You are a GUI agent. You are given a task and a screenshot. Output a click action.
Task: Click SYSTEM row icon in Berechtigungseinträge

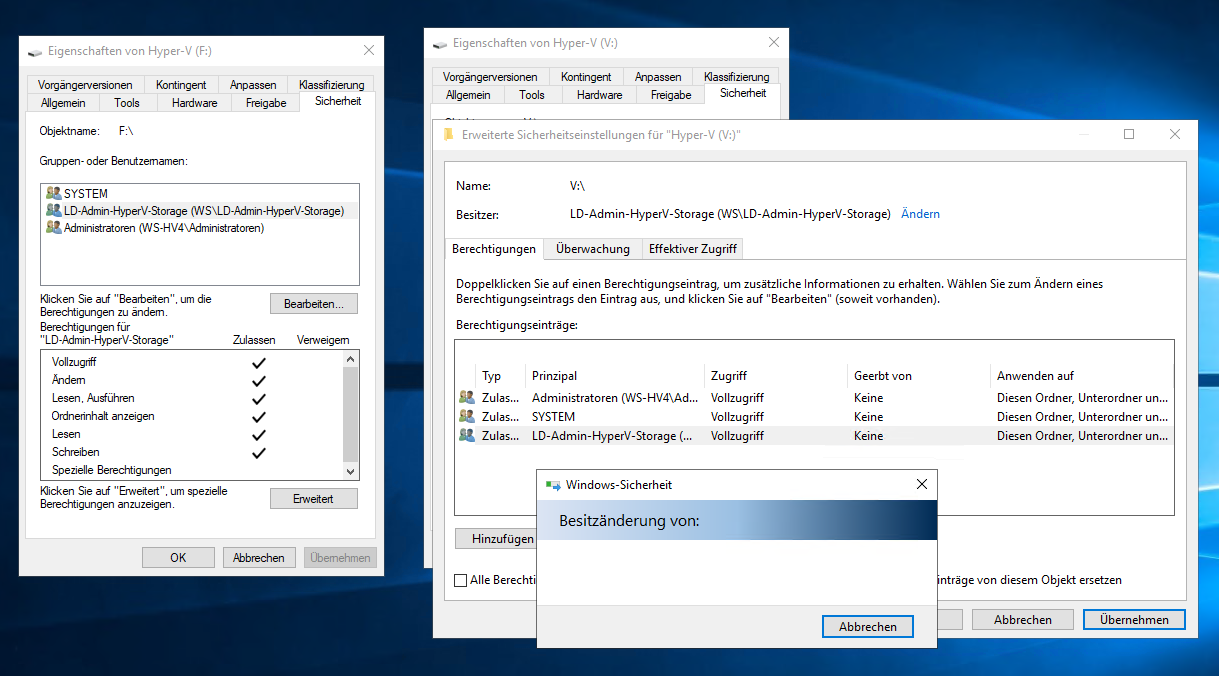tap(467, 417)
